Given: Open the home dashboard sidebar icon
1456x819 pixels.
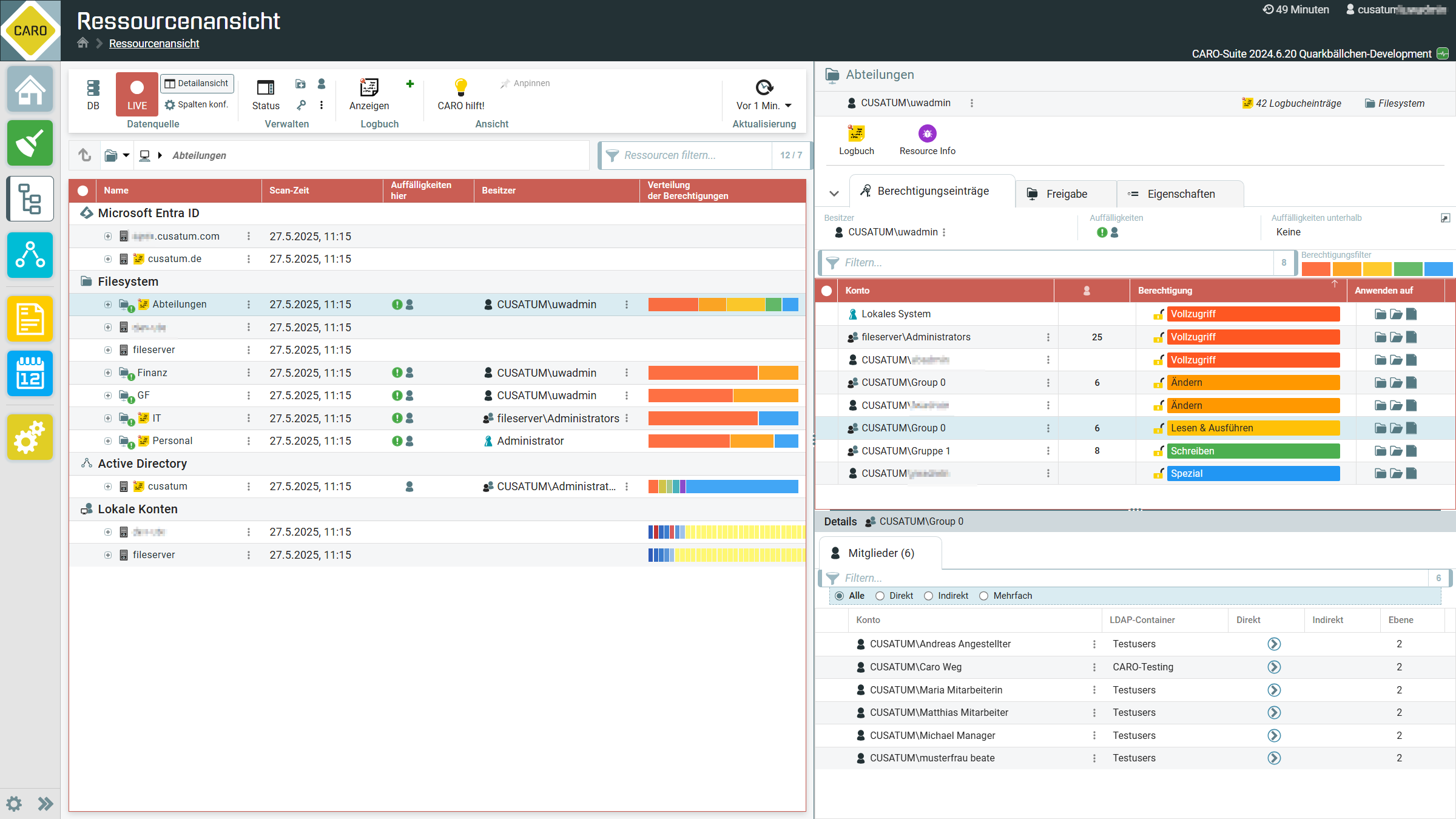Looking at the screenshot, I should click(30, 89).
